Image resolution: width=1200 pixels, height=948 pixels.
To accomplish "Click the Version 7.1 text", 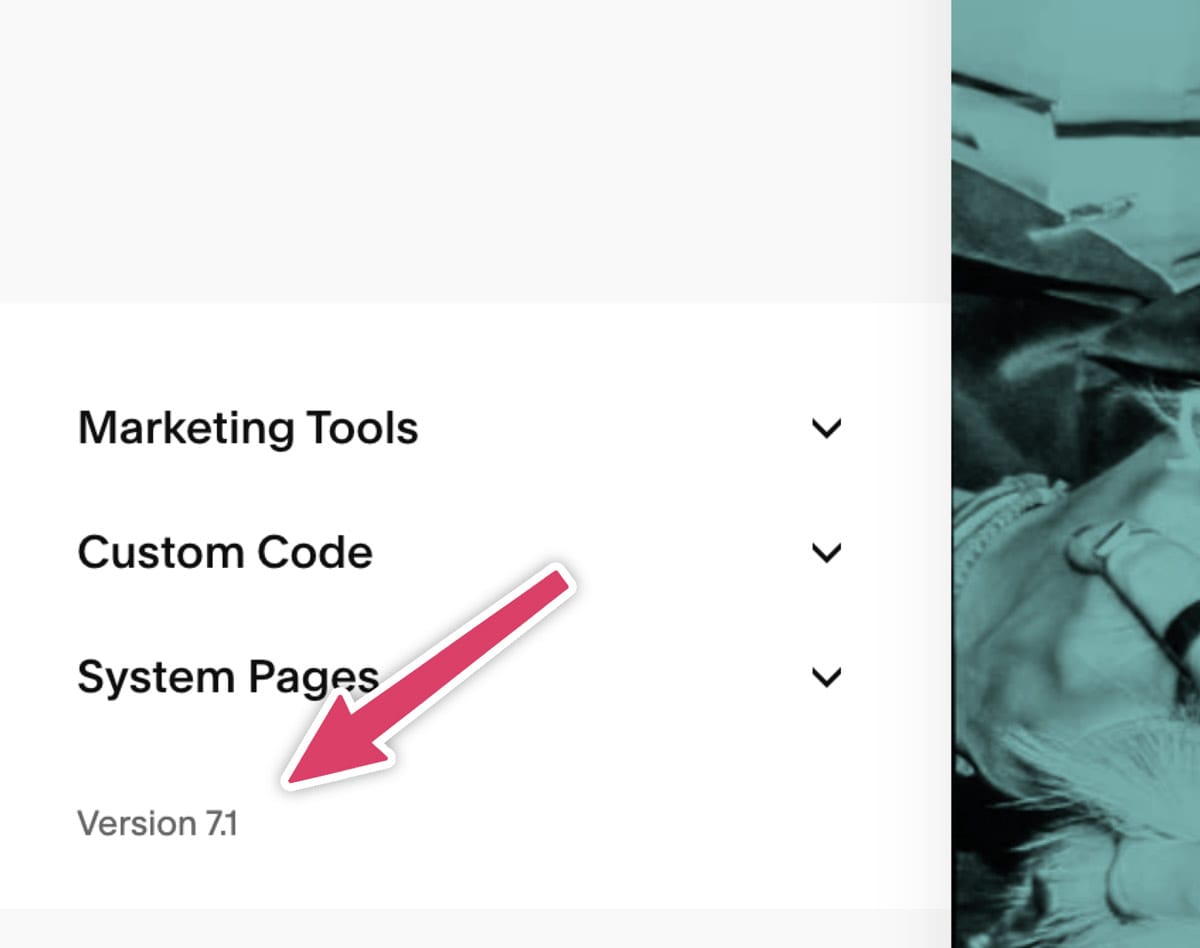I will [x=158, y=824].
